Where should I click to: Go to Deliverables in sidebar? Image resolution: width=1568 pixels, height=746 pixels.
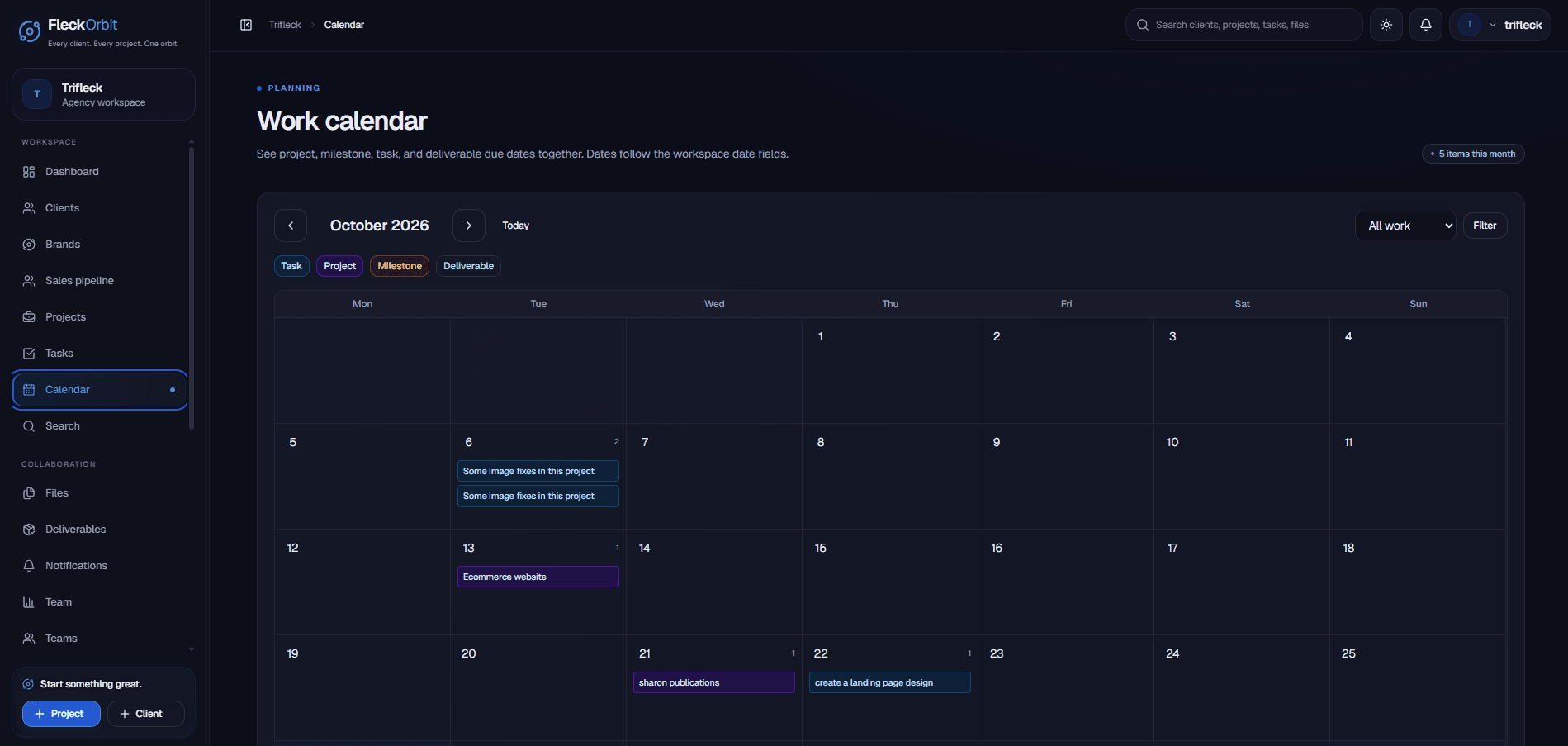100,530
